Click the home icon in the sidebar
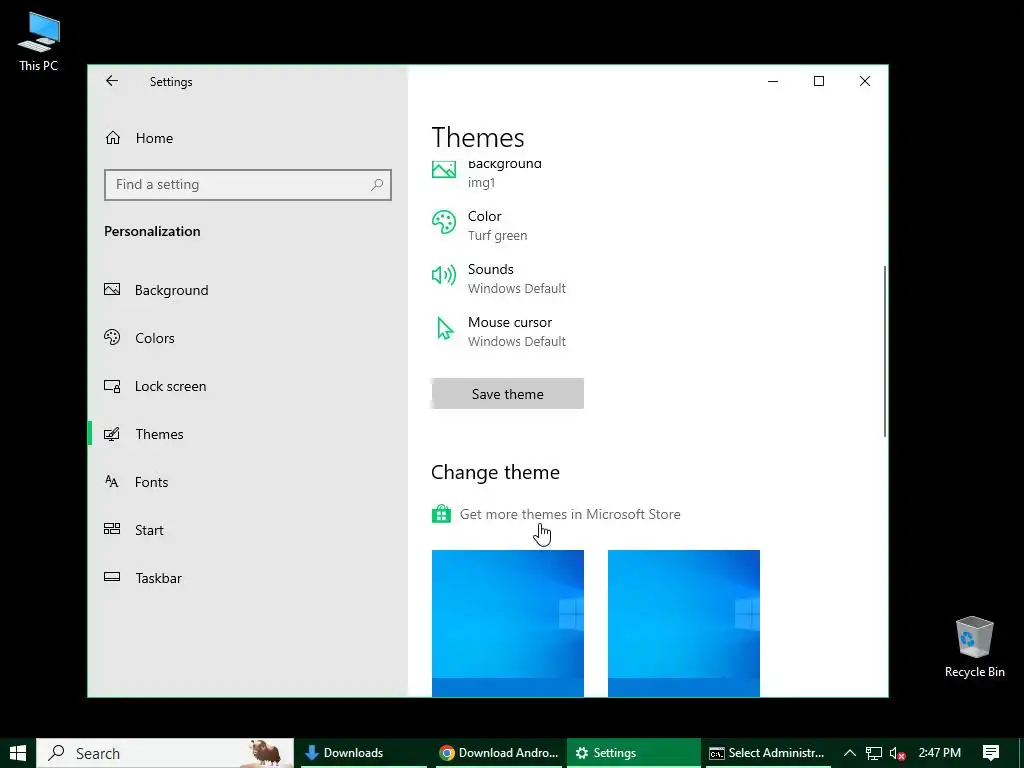Image resolution: width=1024 pixels, height=768 pixels. [113, 138]
